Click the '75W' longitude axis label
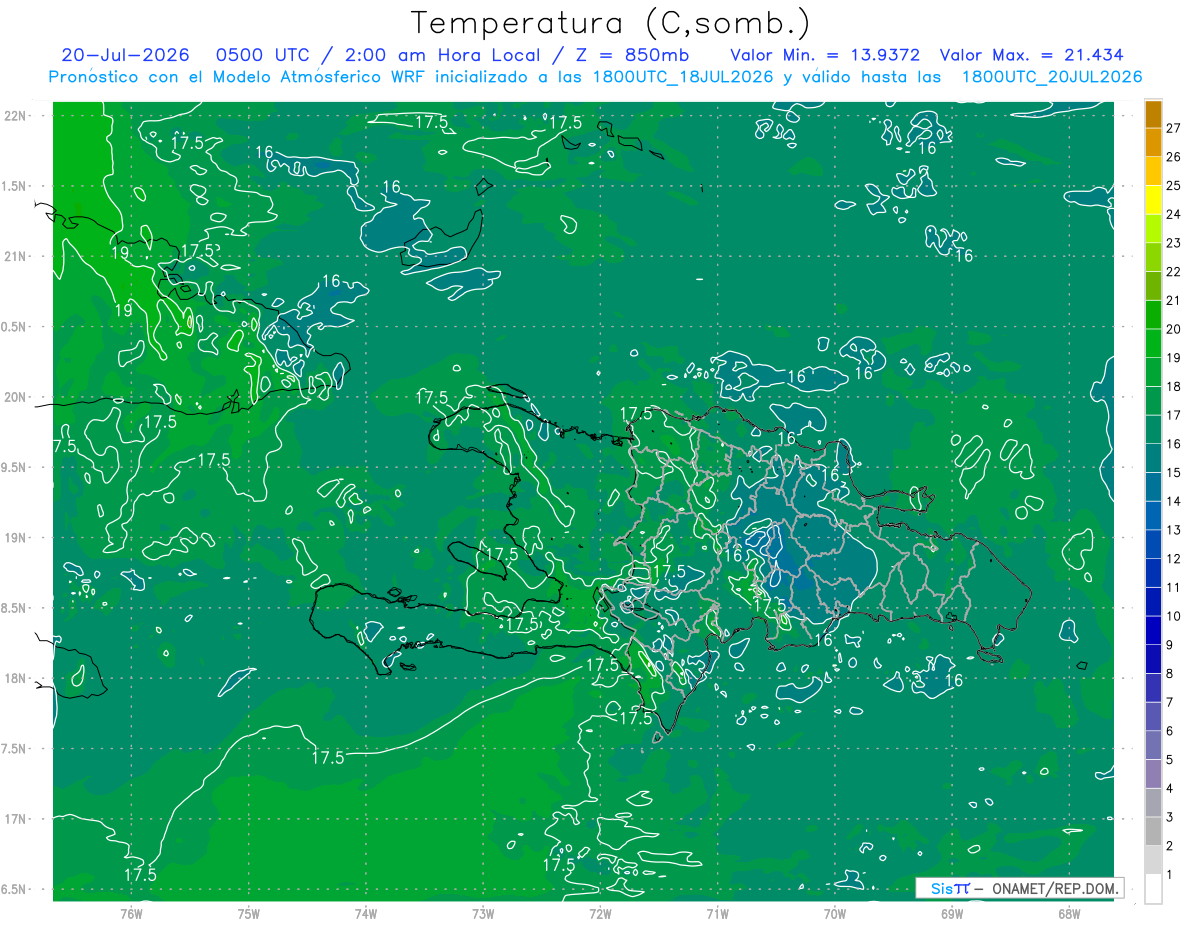Image resolution: width=1200 pixels, height=927 pixels. pos(249,913)
